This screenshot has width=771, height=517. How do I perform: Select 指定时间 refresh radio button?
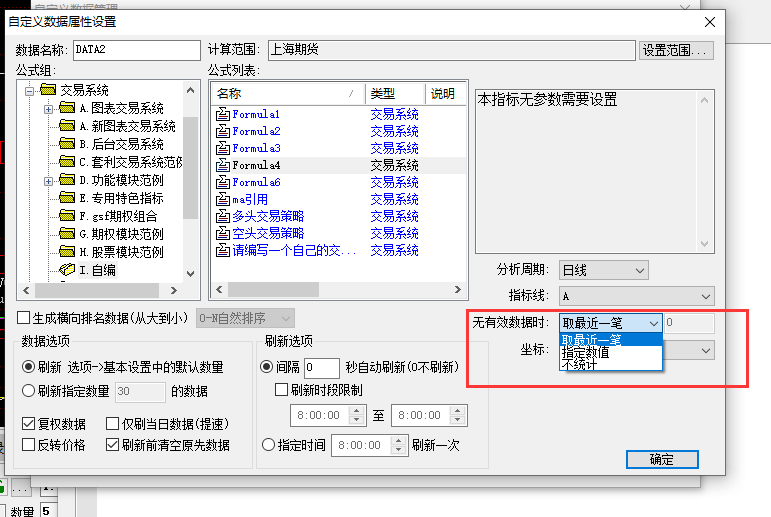tap(268, 445)
